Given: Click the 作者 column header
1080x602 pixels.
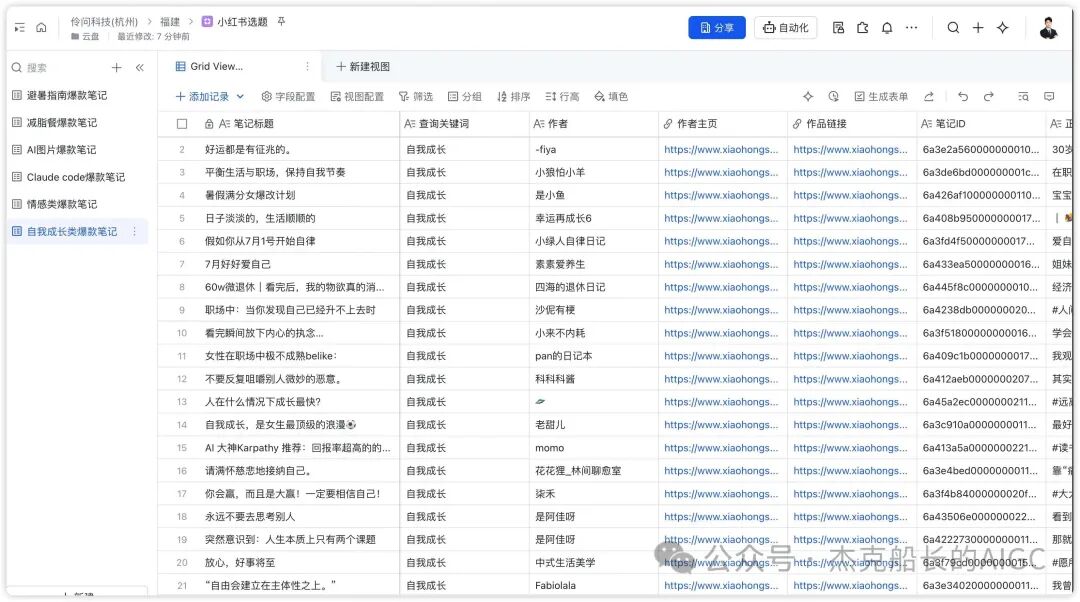Looking at the screenshot, I should (593, 124).
